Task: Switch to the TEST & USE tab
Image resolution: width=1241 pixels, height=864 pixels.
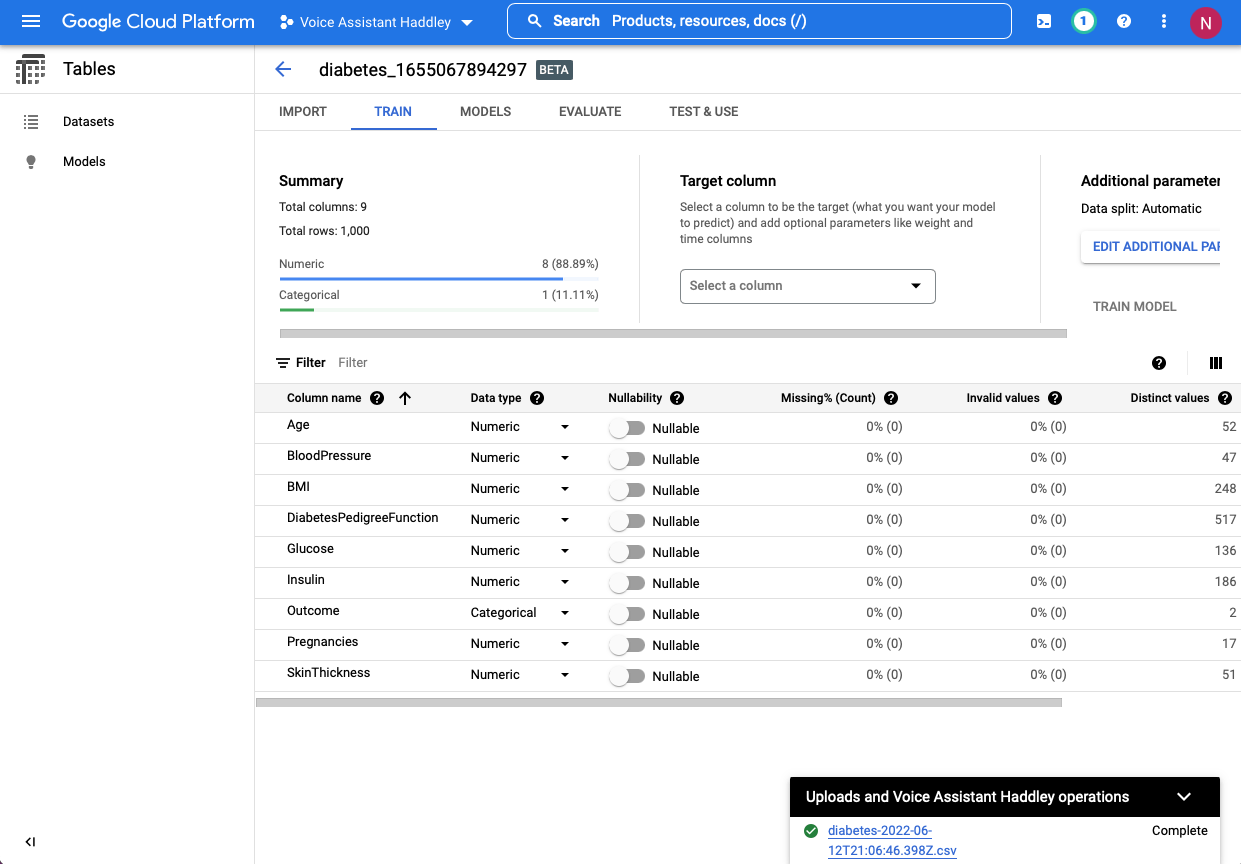Action: pyautogui.click(x=703, y=112)
